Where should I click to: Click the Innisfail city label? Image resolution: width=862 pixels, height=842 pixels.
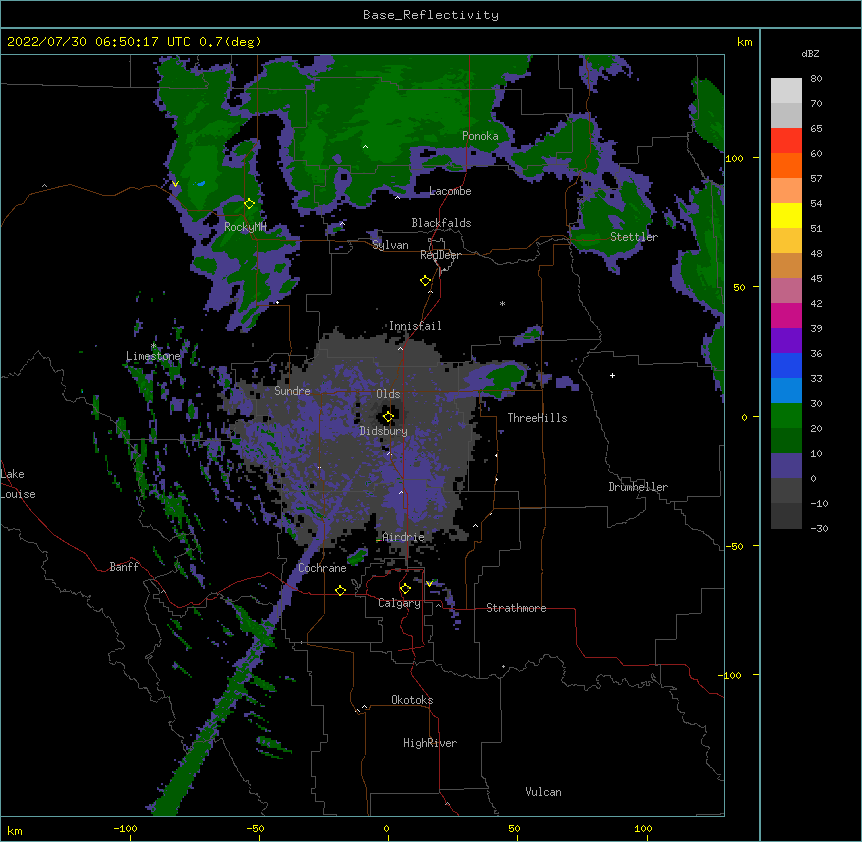point(415,326)
